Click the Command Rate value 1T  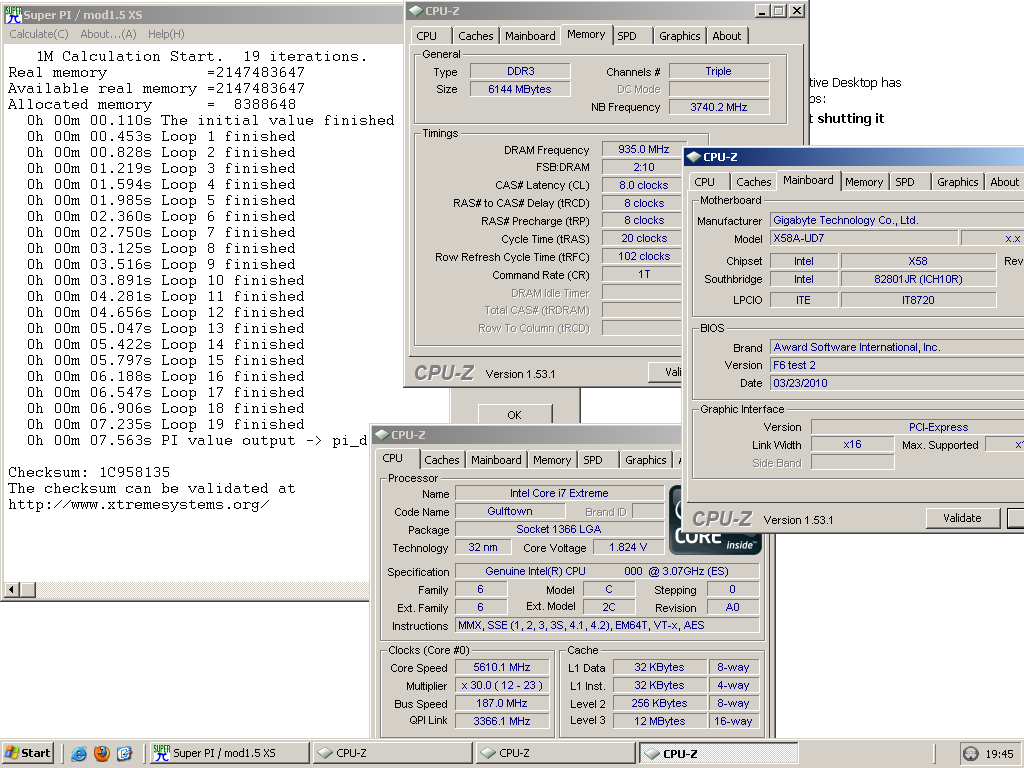[644, 274]
